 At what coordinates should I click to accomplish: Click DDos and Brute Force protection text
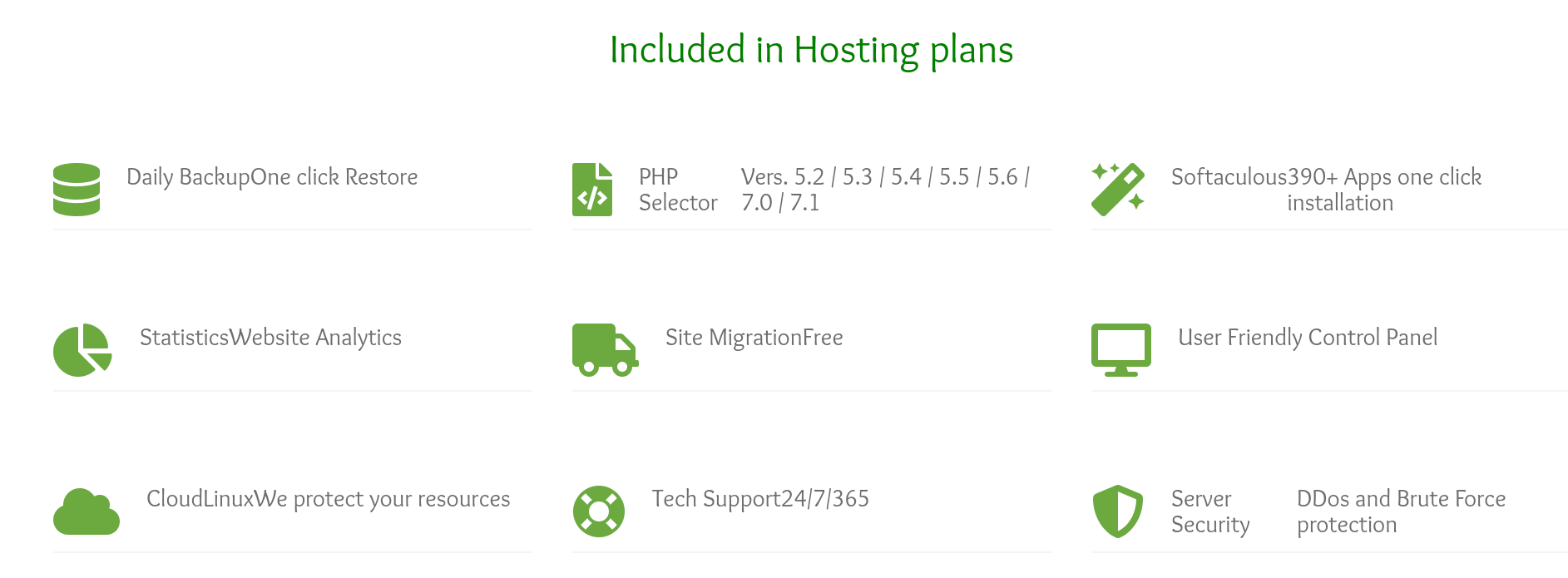click(1402, 511)
